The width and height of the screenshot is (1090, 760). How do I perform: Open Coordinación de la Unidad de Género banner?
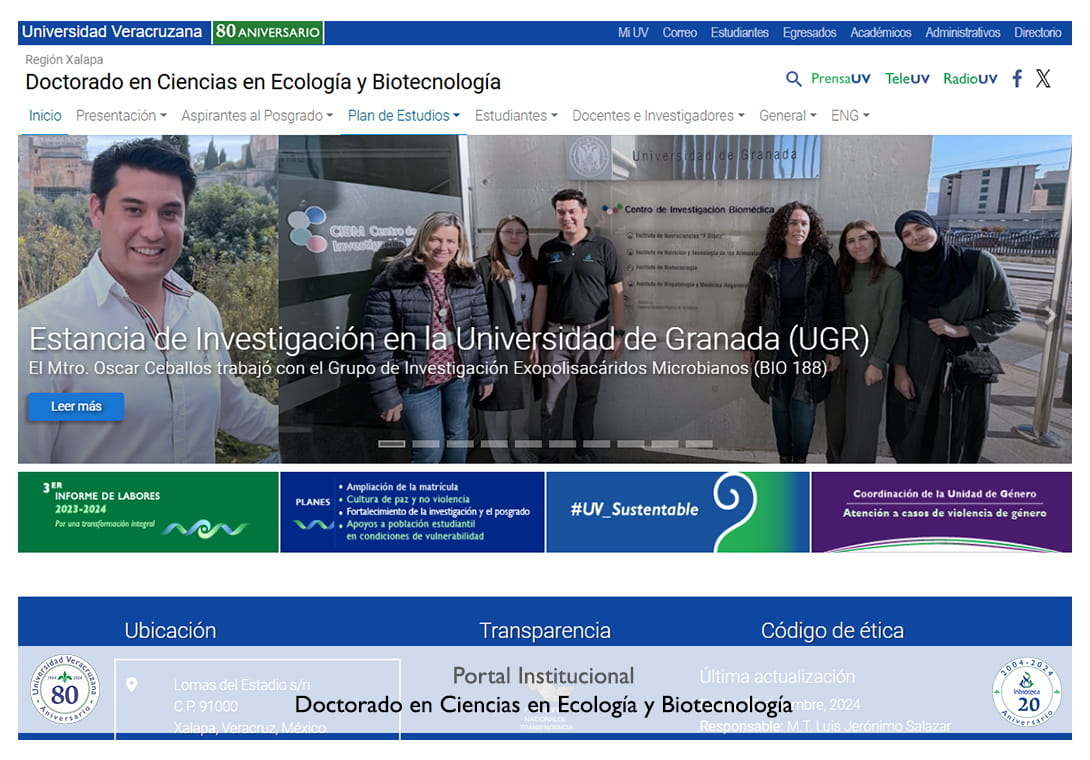click(941, 512)
